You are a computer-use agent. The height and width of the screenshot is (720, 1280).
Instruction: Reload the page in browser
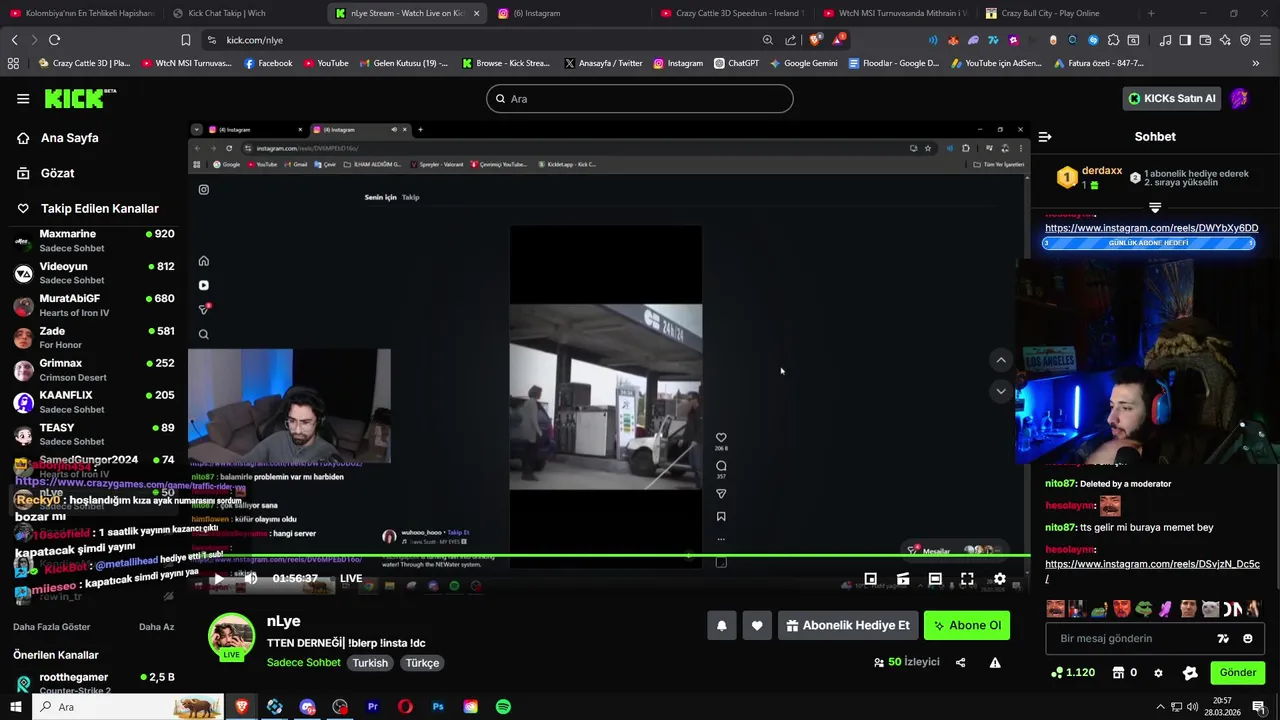(54, 40)
